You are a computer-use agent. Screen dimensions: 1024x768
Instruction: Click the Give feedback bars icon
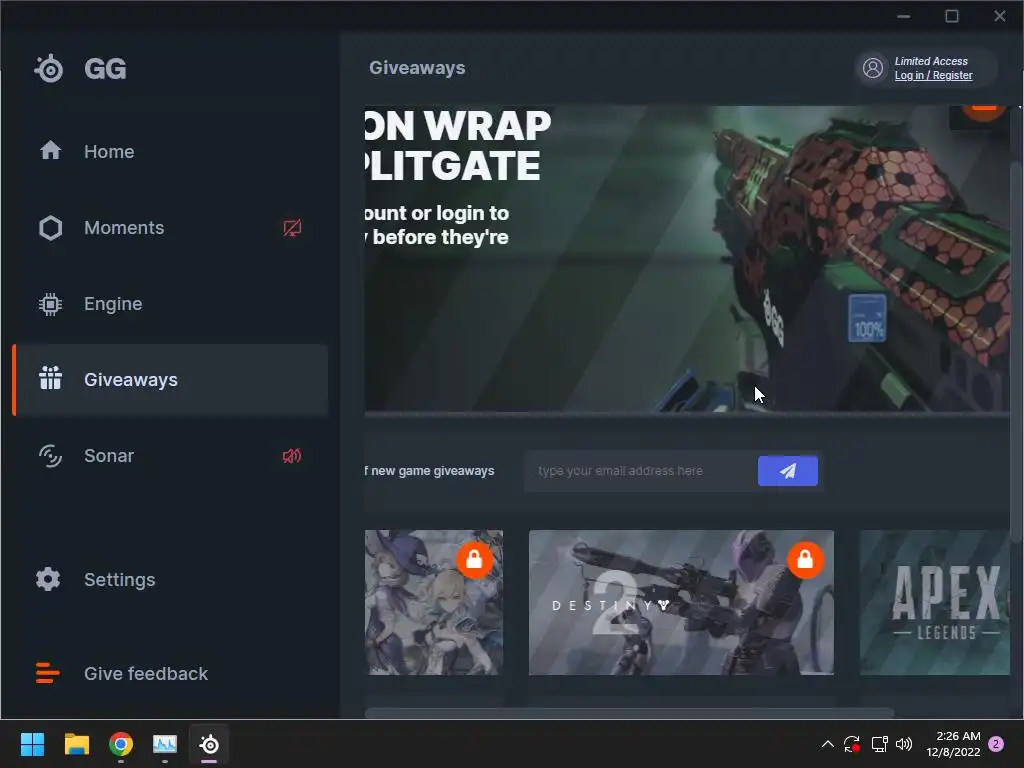click(x=48, y=673)
